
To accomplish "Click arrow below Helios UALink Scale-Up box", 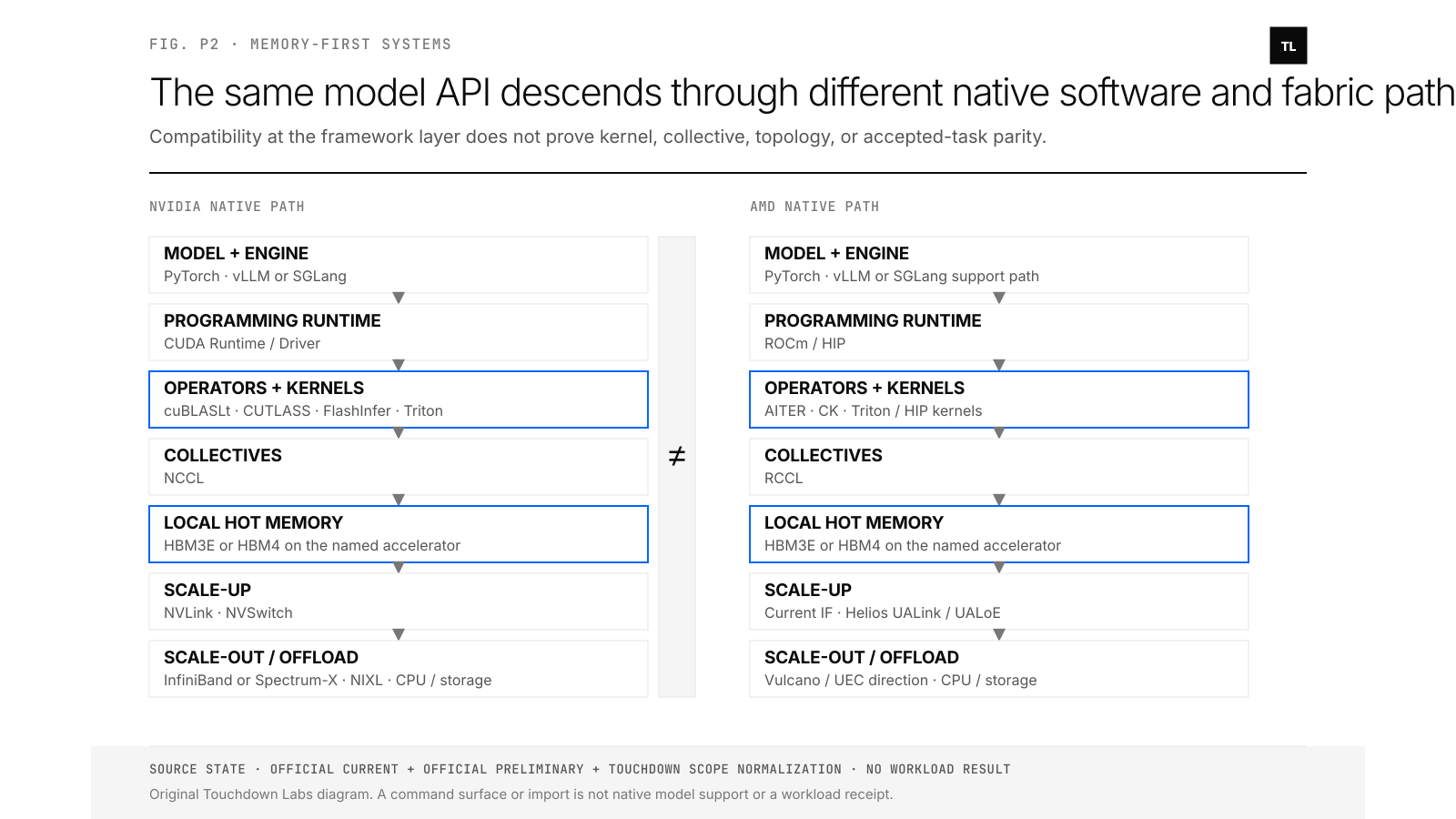I will pyautogui.click(x=999, y=634).
